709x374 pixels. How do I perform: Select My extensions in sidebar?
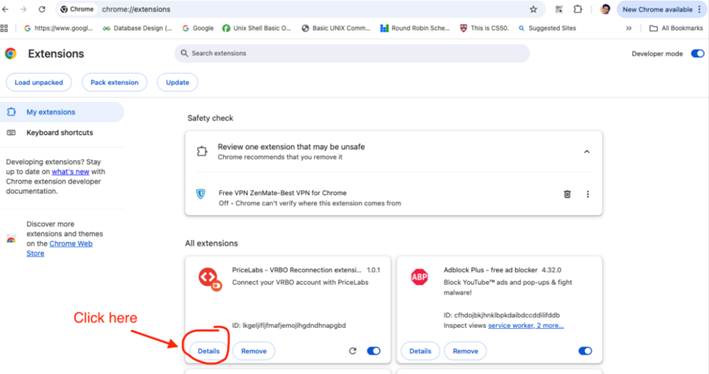[62, 112]
